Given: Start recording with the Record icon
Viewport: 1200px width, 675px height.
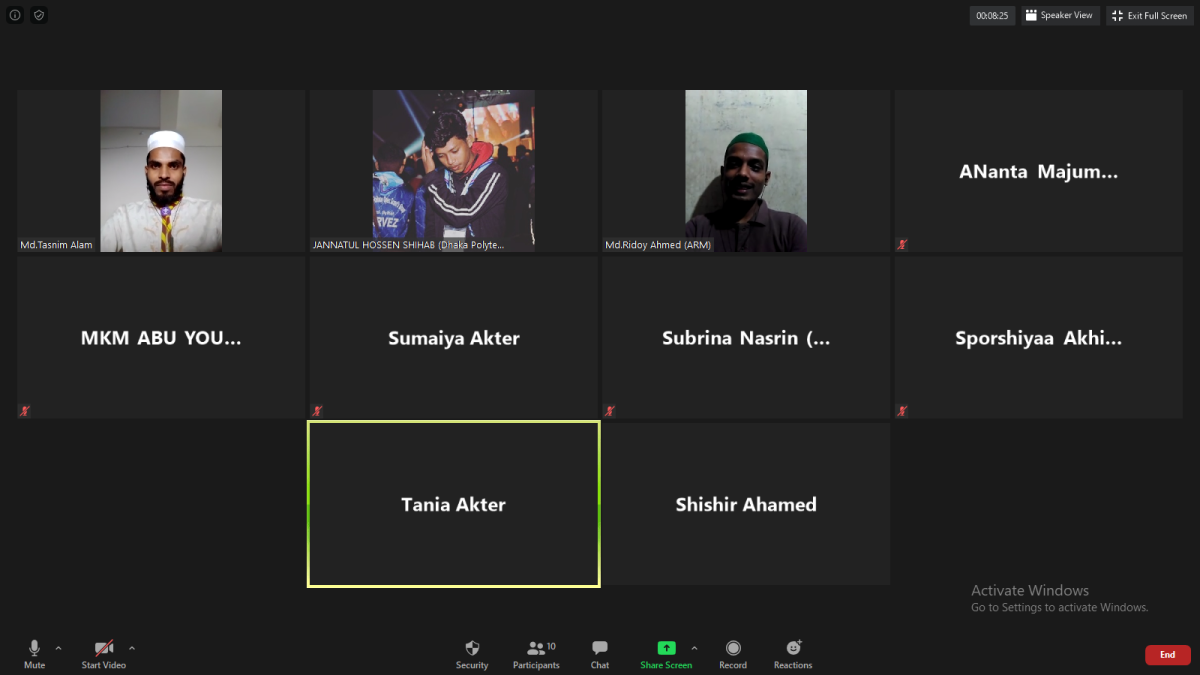Looking at the screenshot, I should [733, 652].
